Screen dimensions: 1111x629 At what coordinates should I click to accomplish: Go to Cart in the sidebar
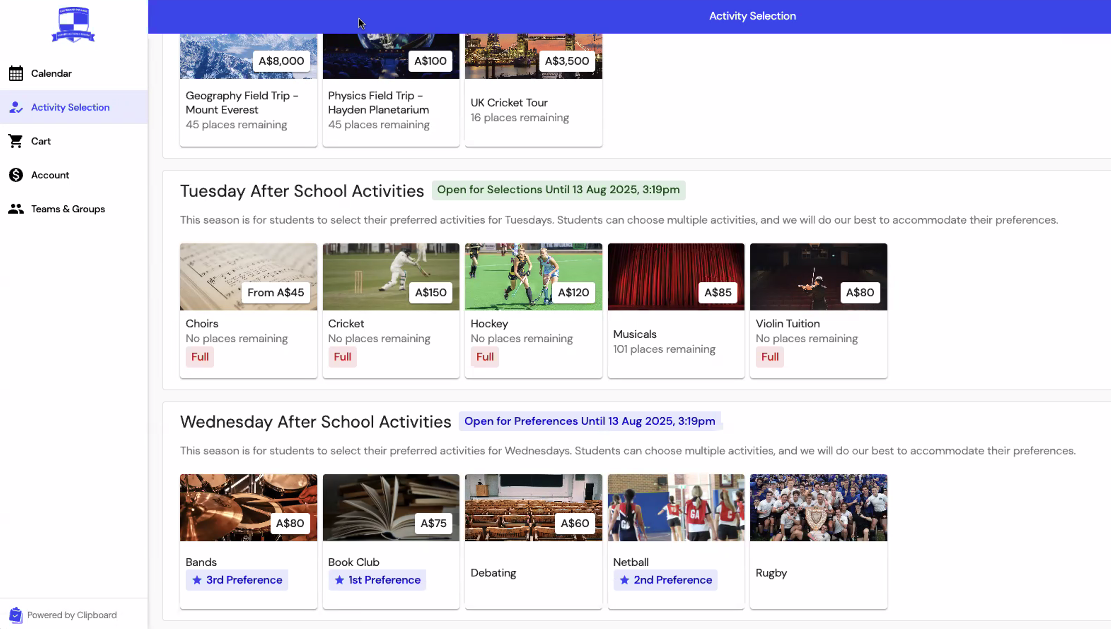point(74,141)
